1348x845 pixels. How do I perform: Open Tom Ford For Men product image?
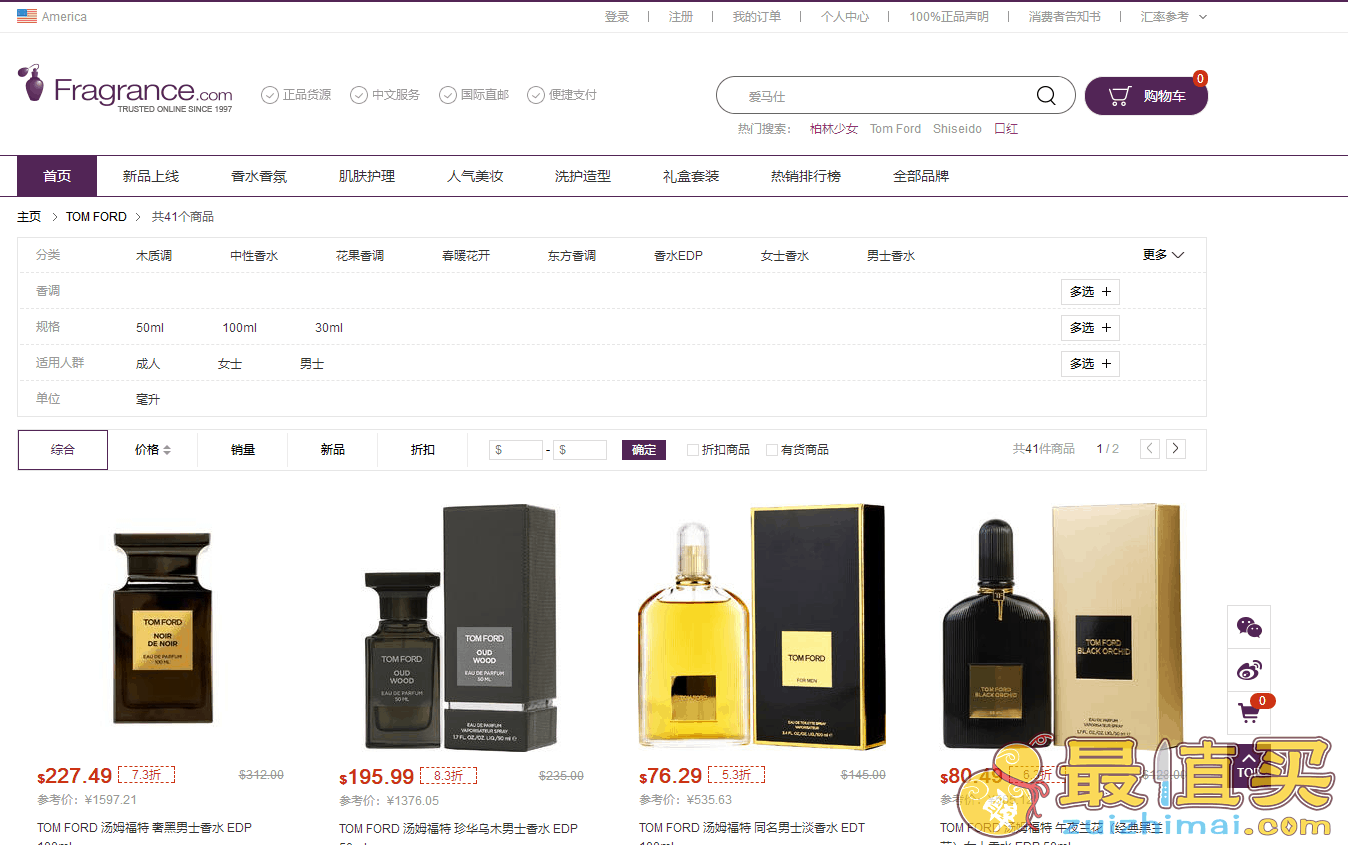[x=761, y=627]
